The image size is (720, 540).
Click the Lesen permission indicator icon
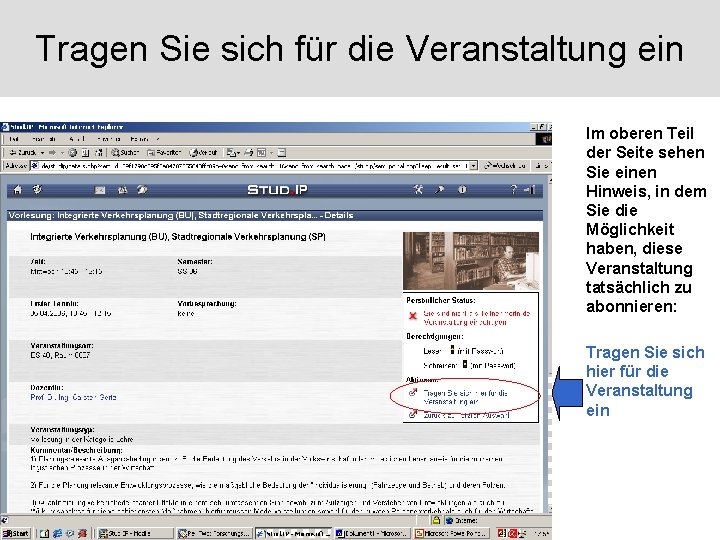point(452,350)
